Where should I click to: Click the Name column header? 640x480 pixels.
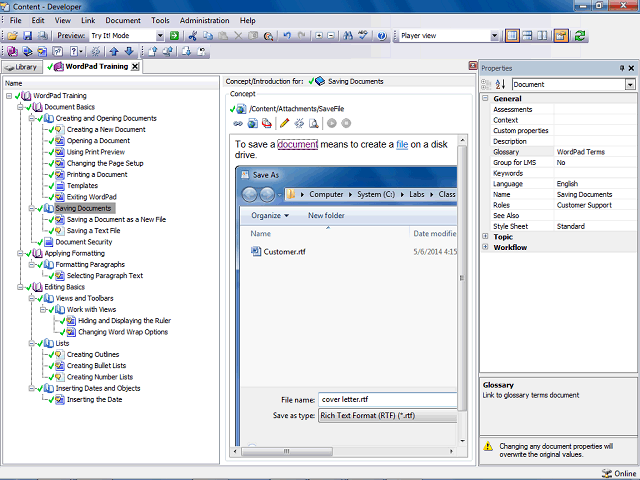click(111, 83)
